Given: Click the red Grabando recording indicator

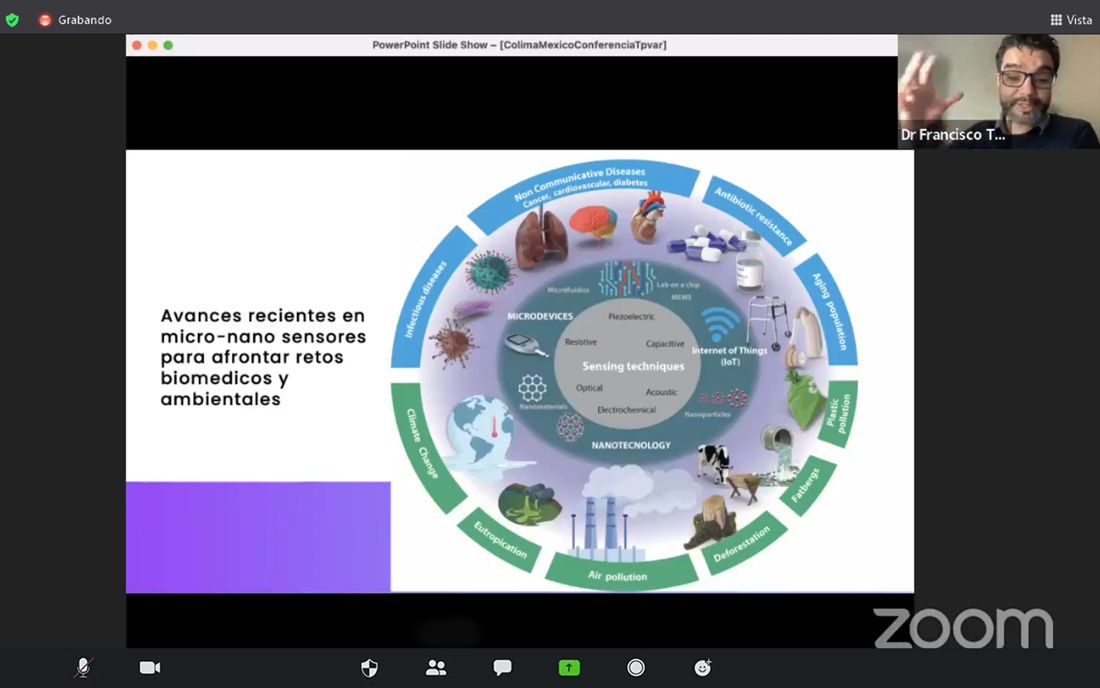Looking at the screenshot, I should (45, 20).
